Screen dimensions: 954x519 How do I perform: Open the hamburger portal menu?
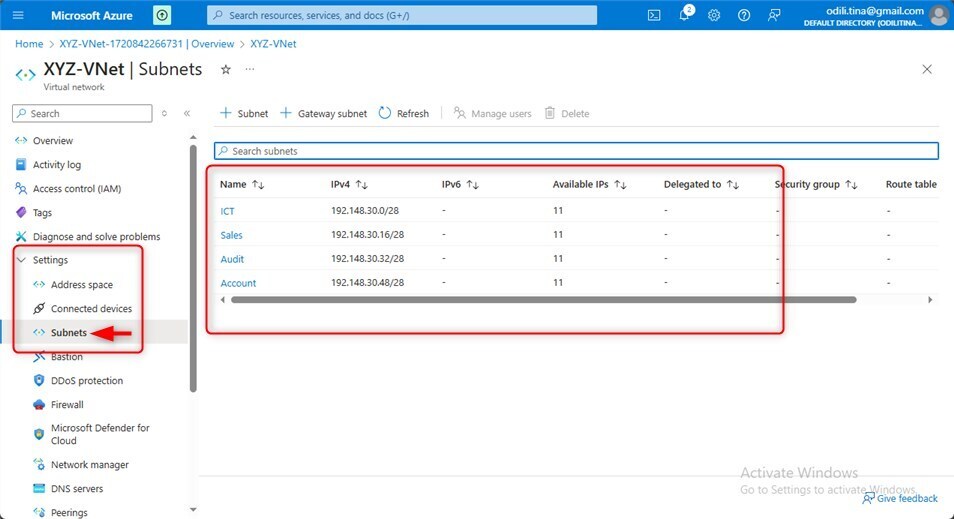tap(18, 15)
